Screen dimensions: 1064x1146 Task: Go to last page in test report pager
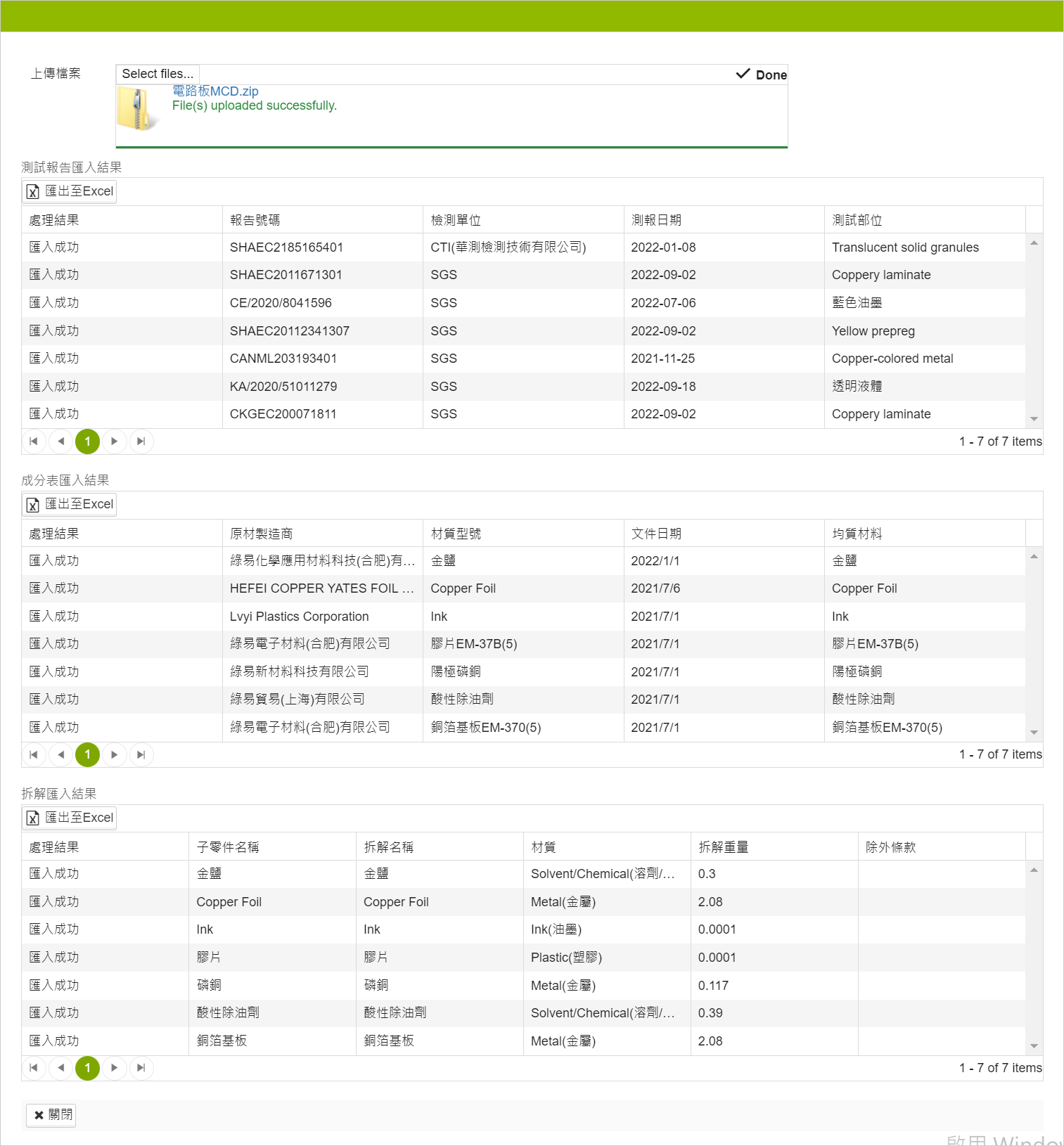(141, 442)
